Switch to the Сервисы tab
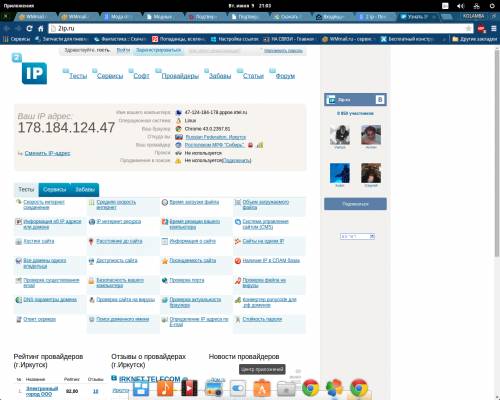 point(55,189)
